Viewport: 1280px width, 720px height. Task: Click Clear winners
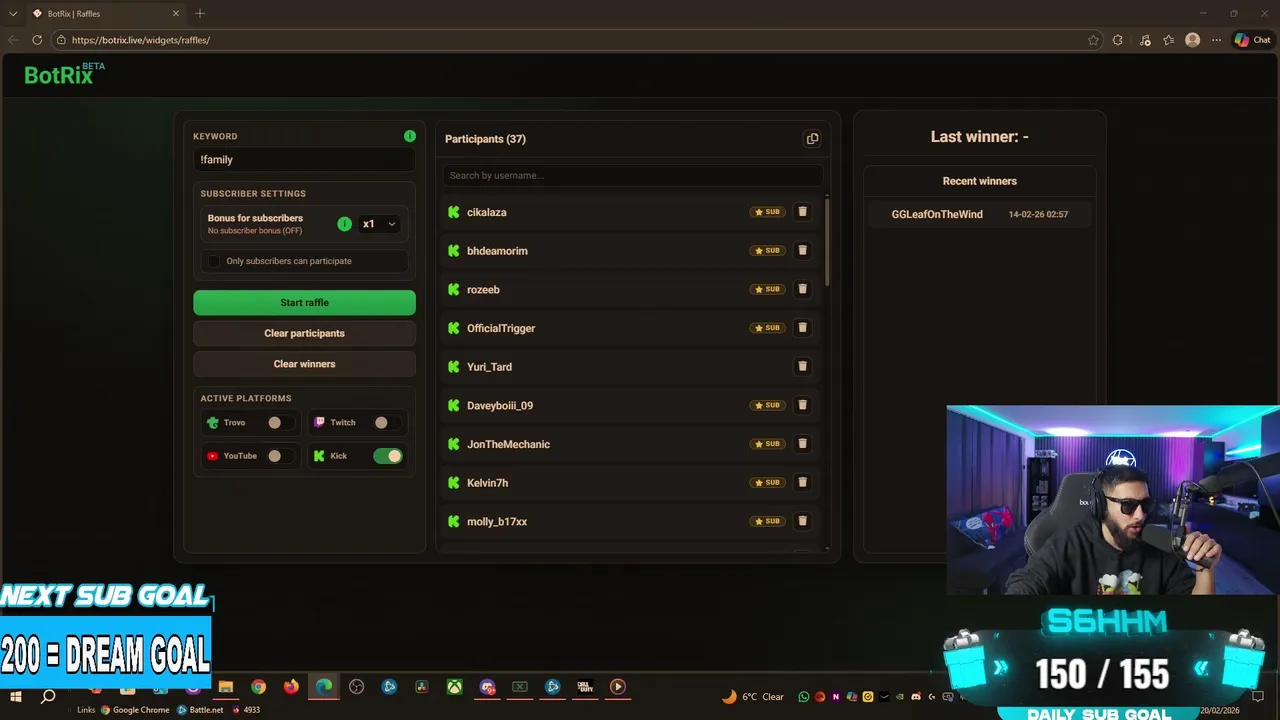click(304, 364)
